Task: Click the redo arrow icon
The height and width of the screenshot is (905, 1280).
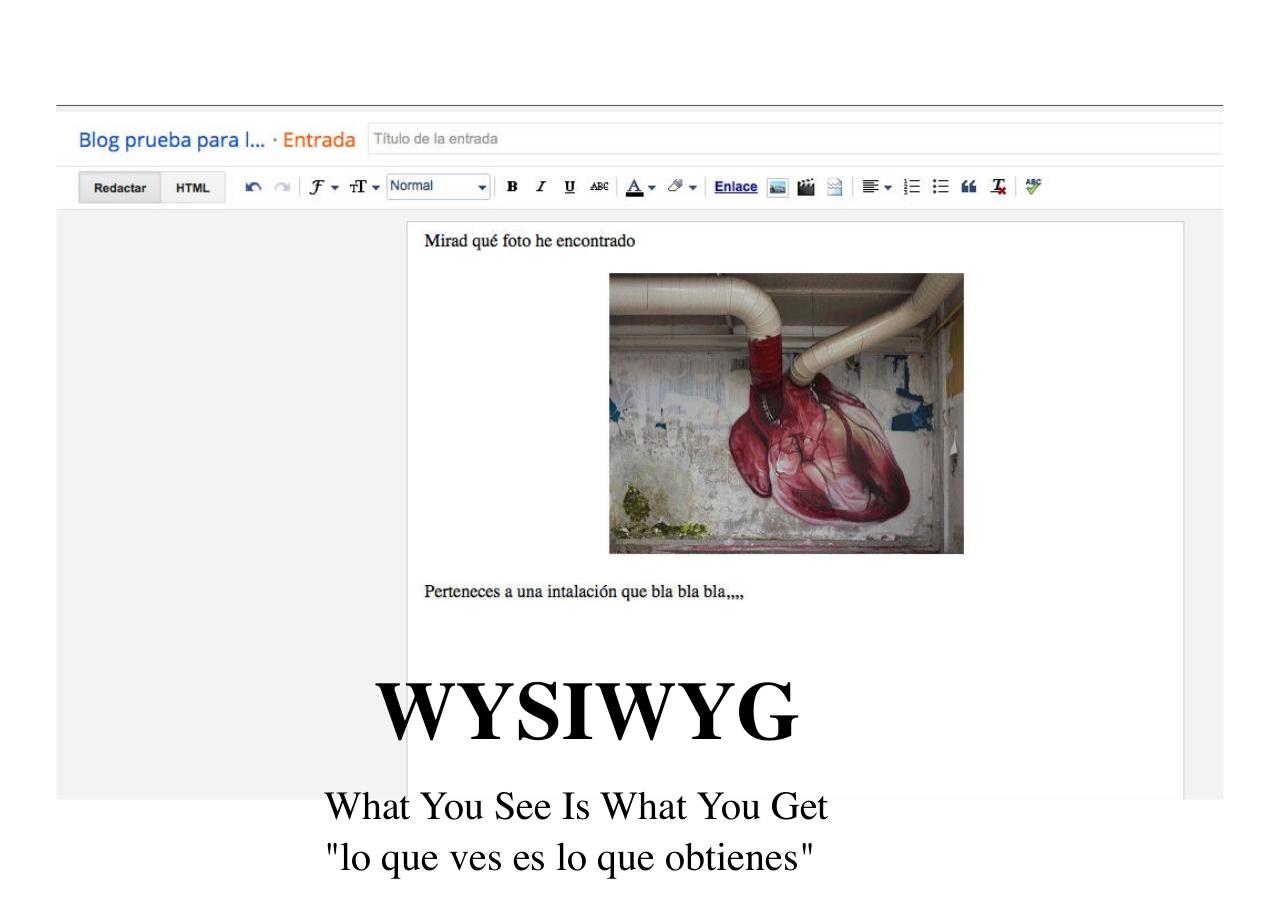Action: (282, 187)
